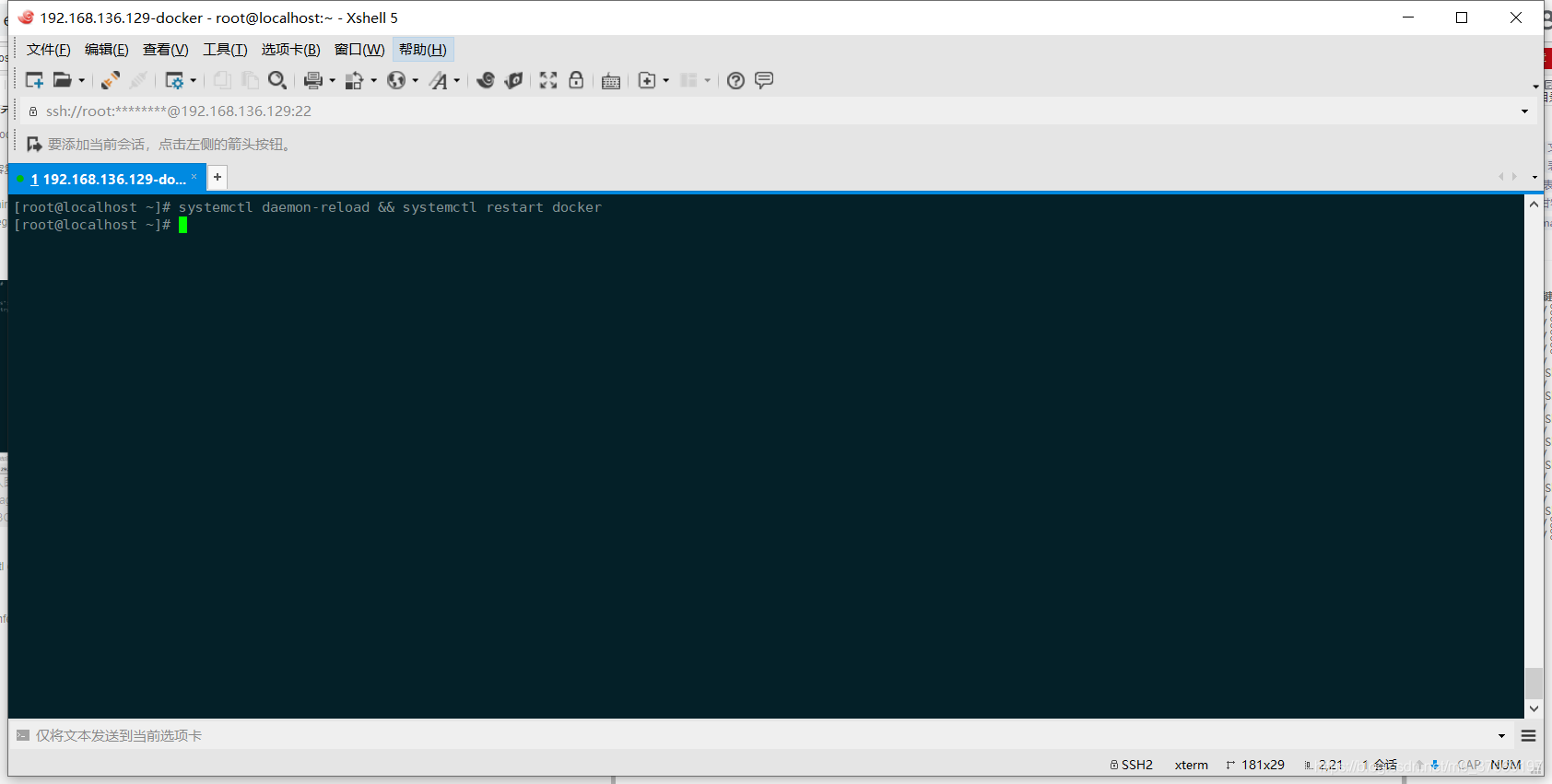Image resolution: width=1552 pixels, height=784 pixels.
Task: Click the color scheme icon
Action: (354, 80)
